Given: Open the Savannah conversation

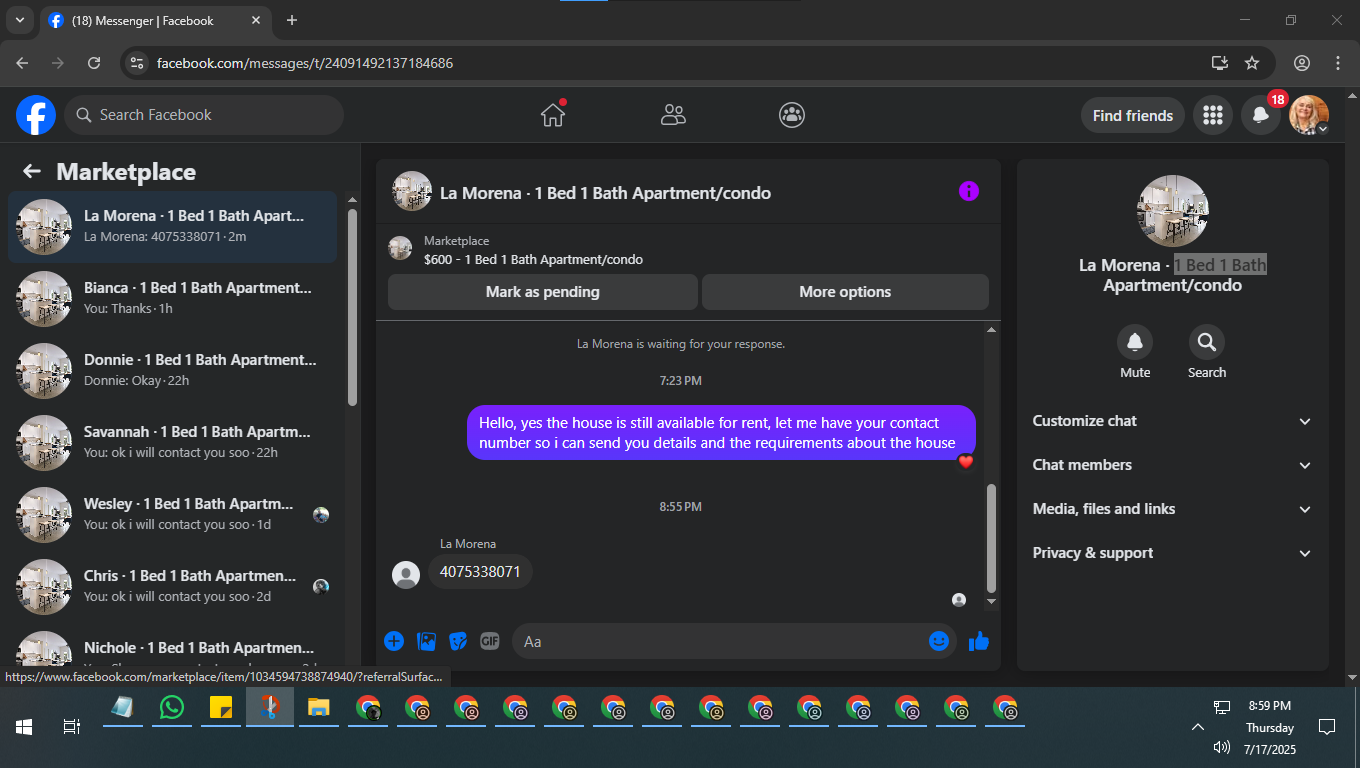Looking at the screenshot, I should coord(173,443).
